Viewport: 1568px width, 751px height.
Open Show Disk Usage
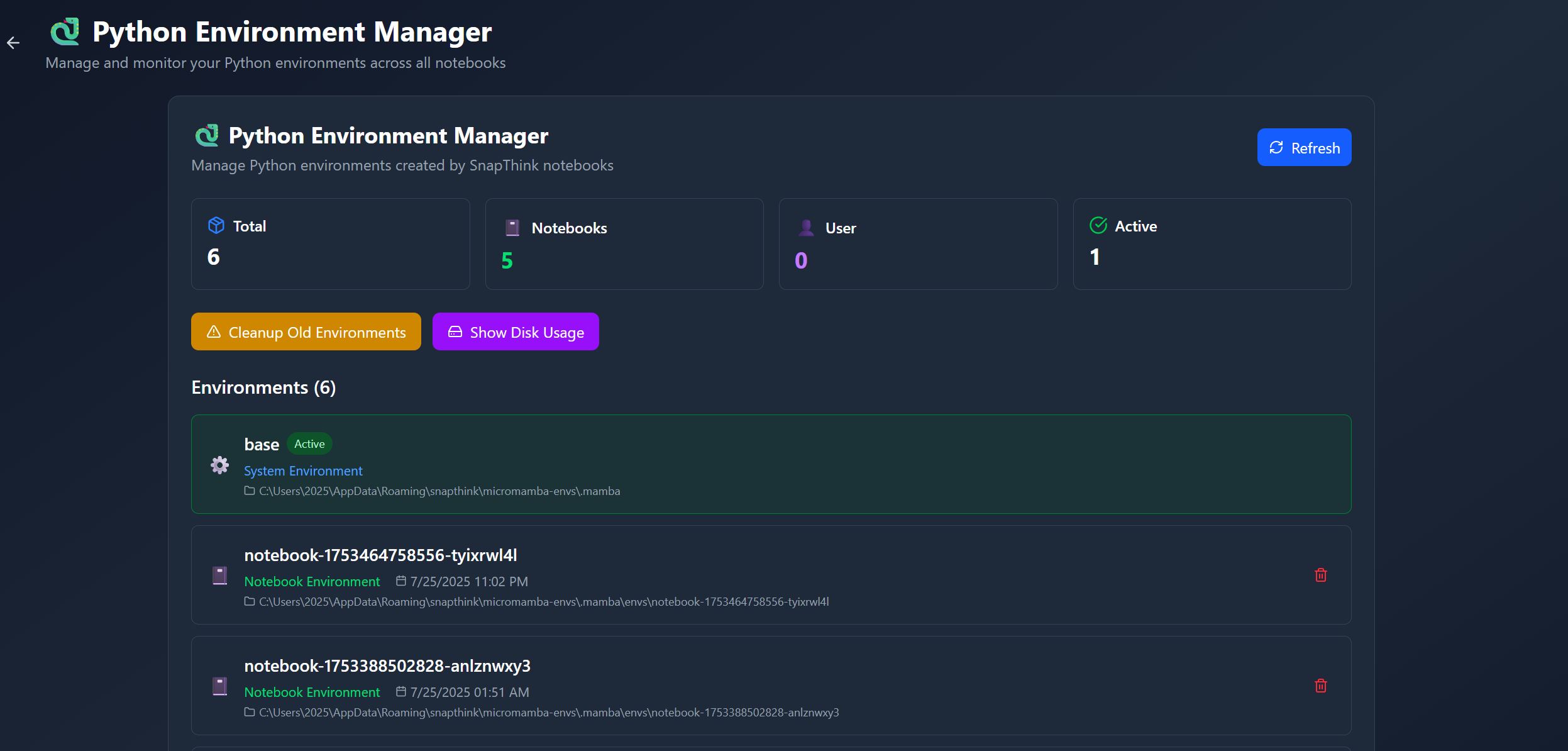click(x=516, y=331)
